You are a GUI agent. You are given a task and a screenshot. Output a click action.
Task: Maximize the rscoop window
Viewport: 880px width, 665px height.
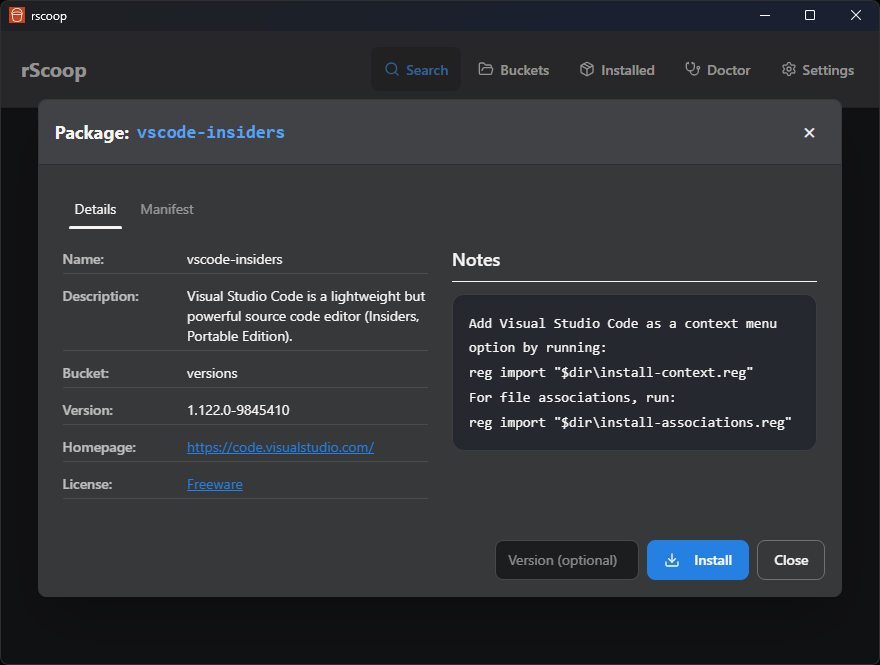tap(809, 15)
